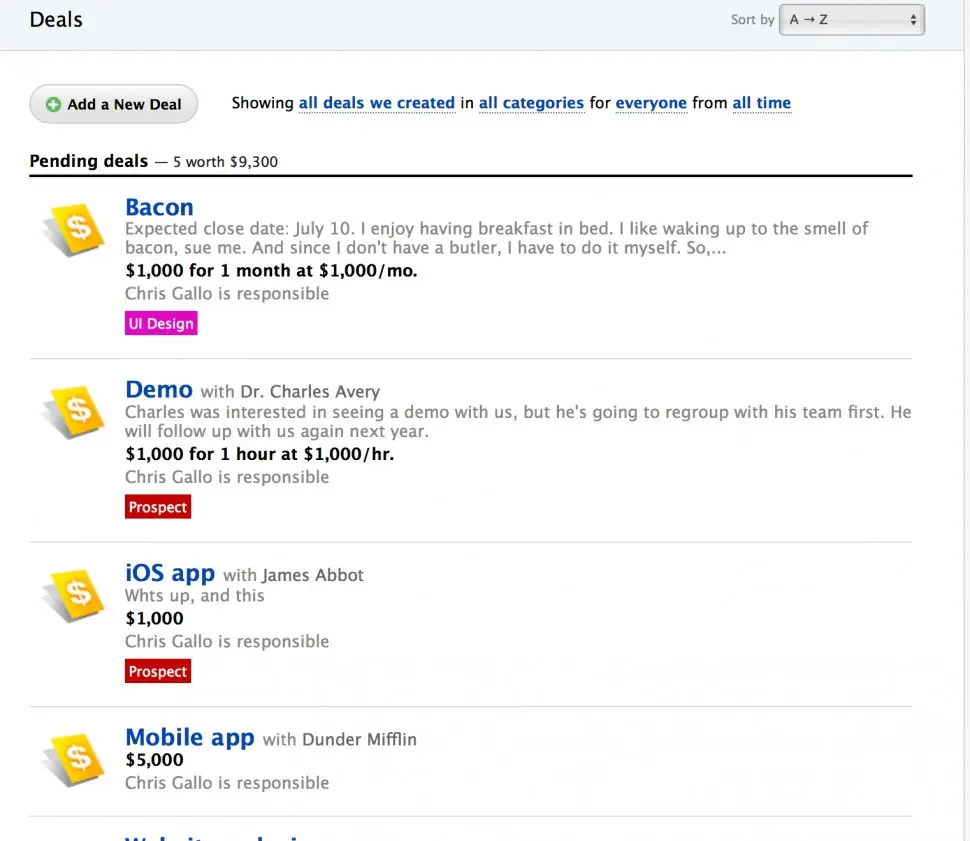Open the Mobile app deal
This screenshot has height=841, width=970.
point(190,738)
